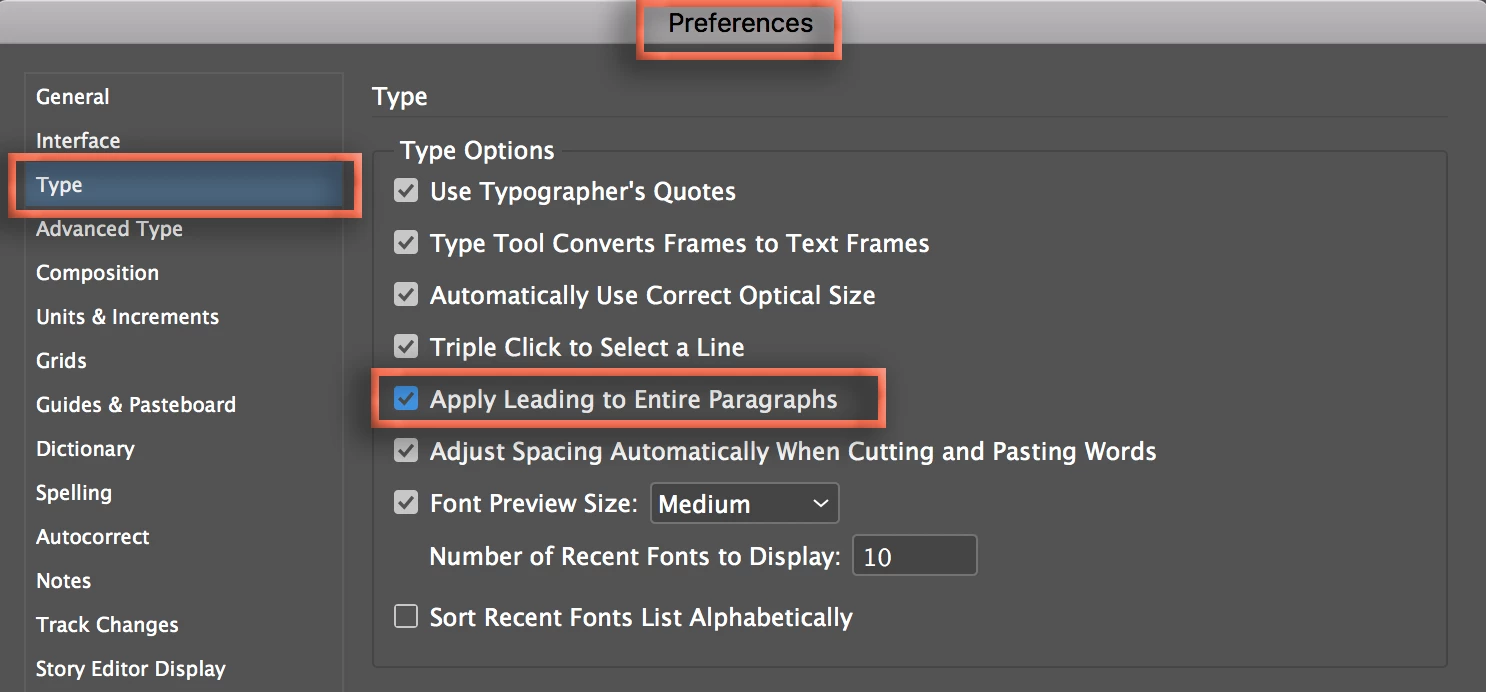
Task: Select the Type preferences category
Action: pyautogui.click(x=60, y=185)
